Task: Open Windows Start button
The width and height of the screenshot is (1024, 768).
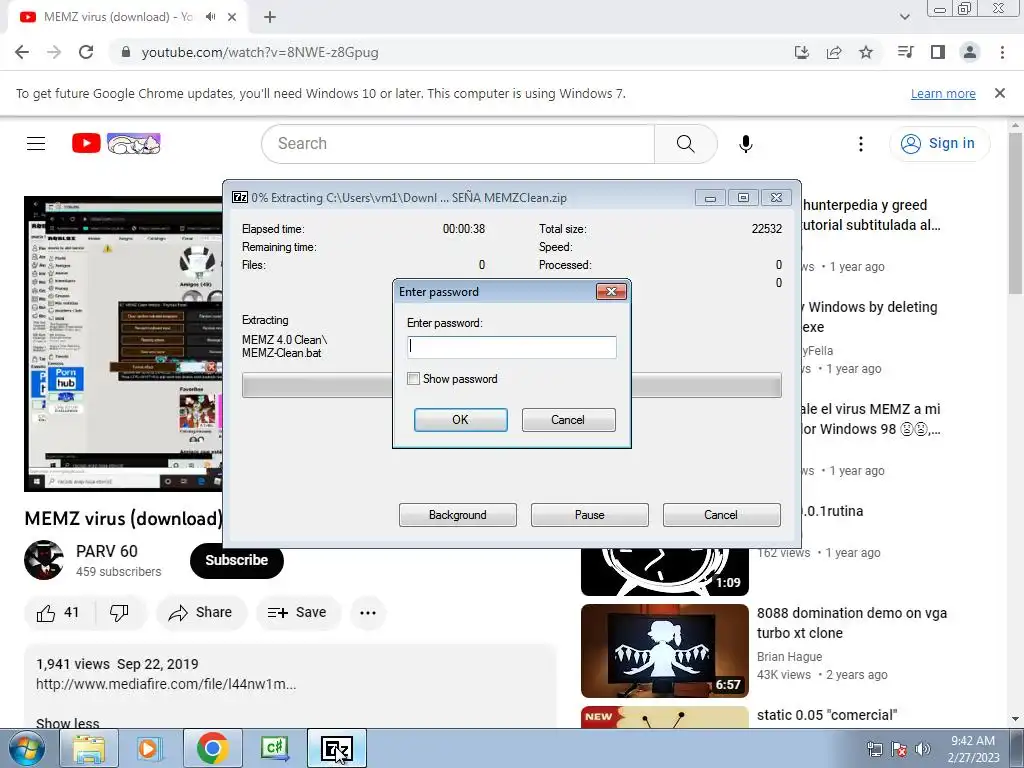Action: tap(27, 748)
